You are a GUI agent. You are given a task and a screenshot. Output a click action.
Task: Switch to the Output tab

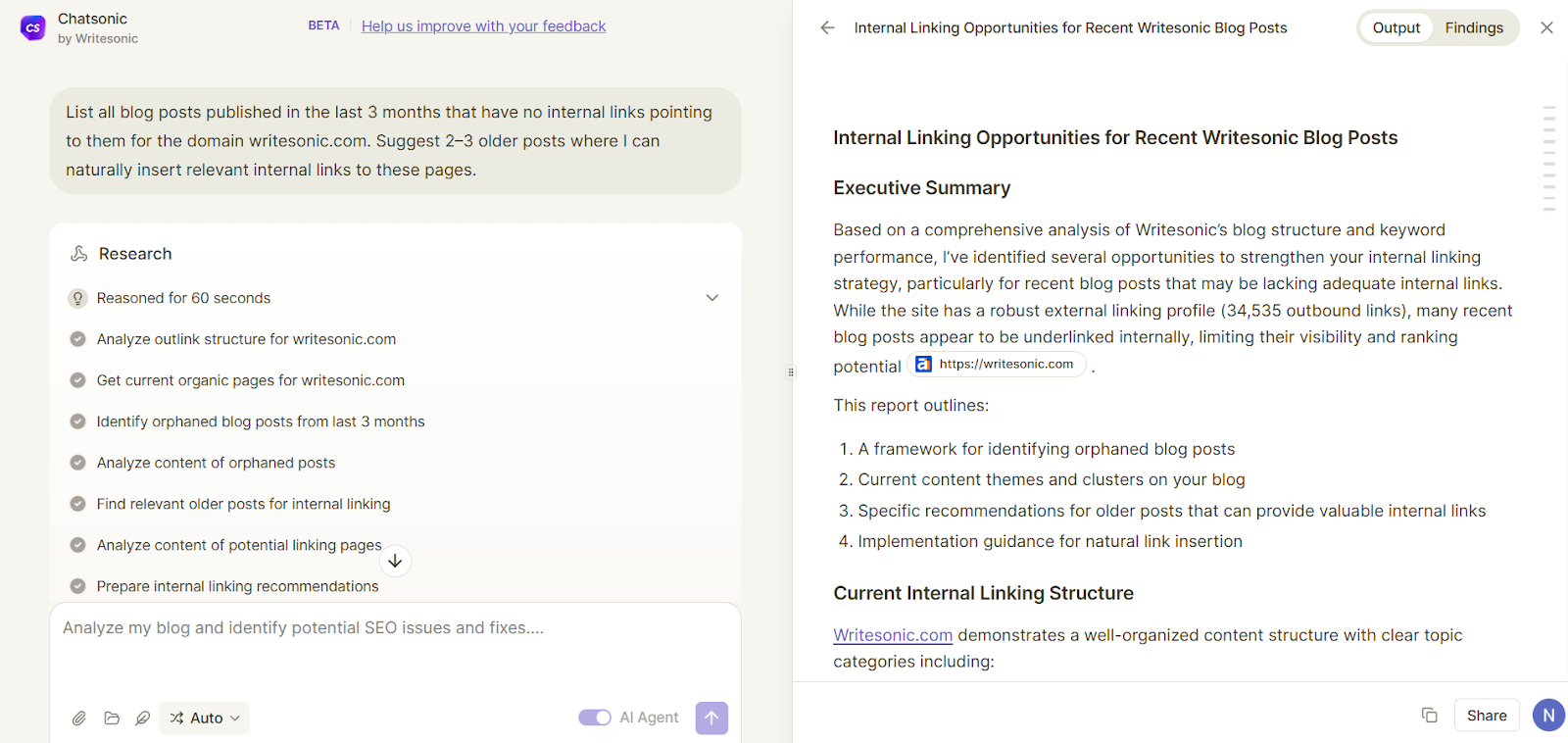pyautogui.click(x=1396, y=27)
